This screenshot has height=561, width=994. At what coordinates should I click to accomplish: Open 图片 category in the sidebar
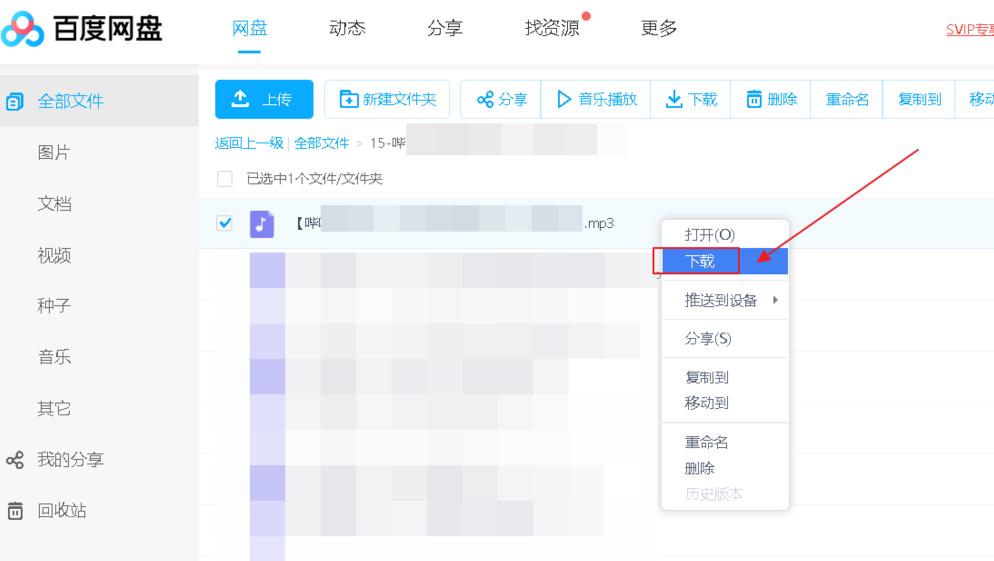[x=54, y=152]
